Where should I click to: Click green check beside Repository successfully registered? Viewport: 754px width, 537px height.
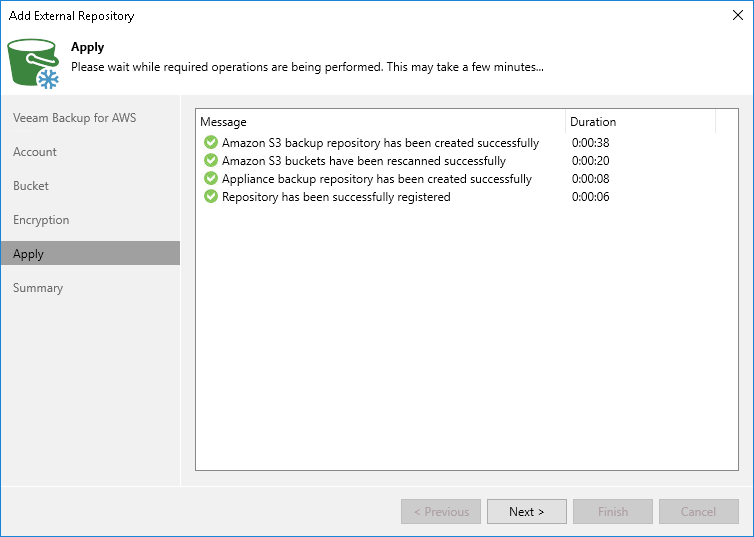pos(210,197)
